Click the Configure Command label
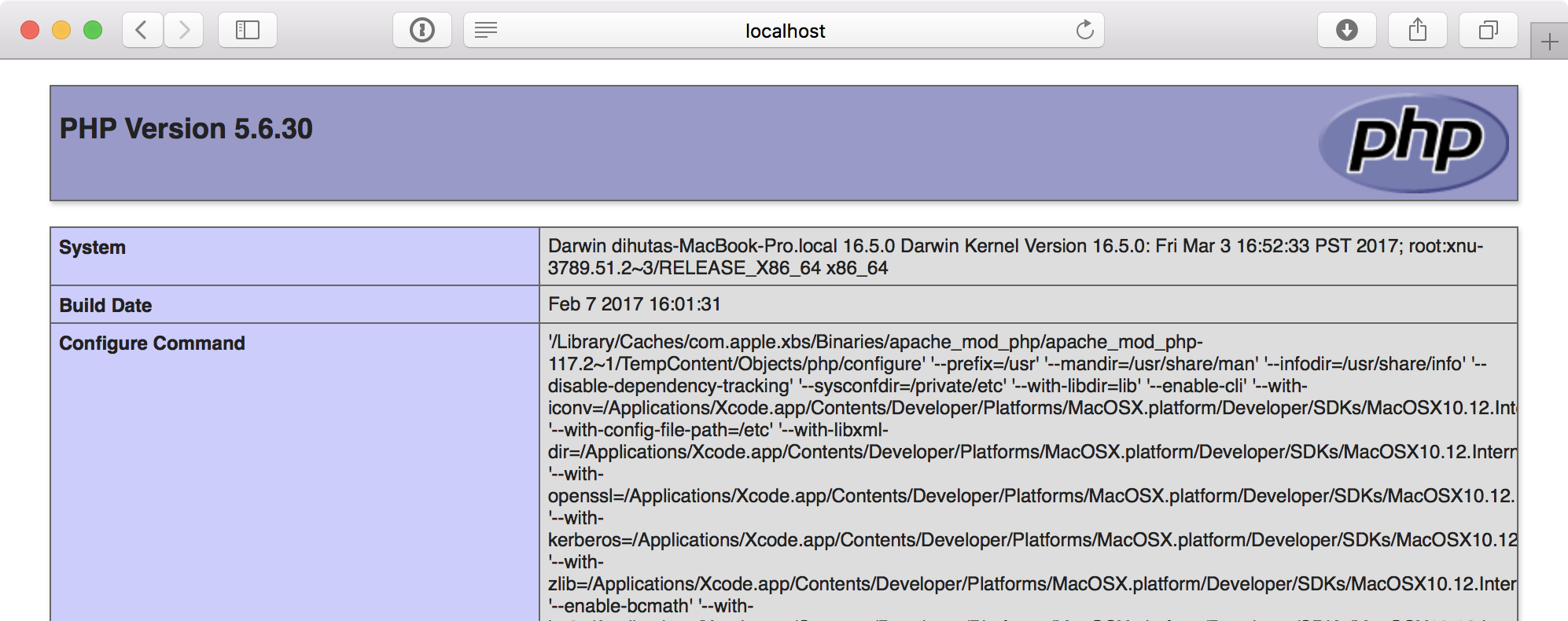Viewport: 1568px width, 621px height. click(x=153, y=344)
